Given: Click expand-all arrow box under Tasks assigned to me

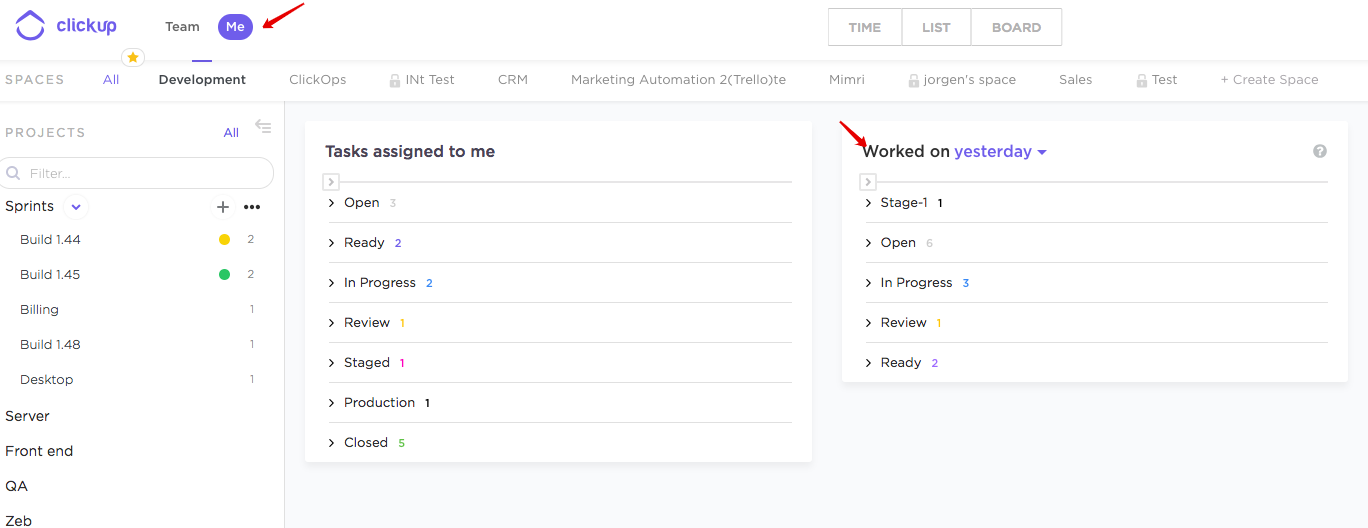Looking at the screenshot, I should pyautogui.click(x=332, y=182).
